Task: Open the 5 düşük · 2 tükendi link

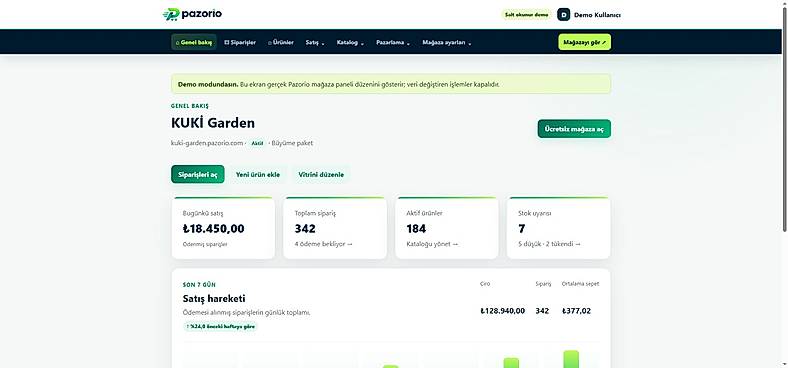Action: point(549,244)
